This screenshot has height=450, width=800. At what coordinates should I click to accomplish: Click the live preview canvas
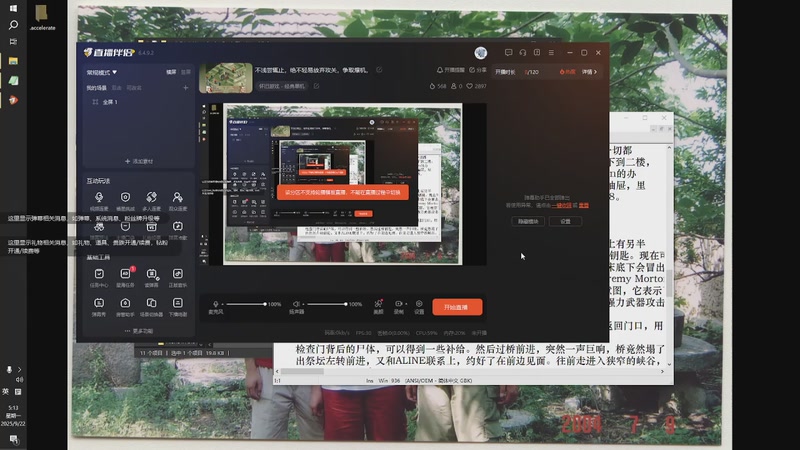point(343,184)
